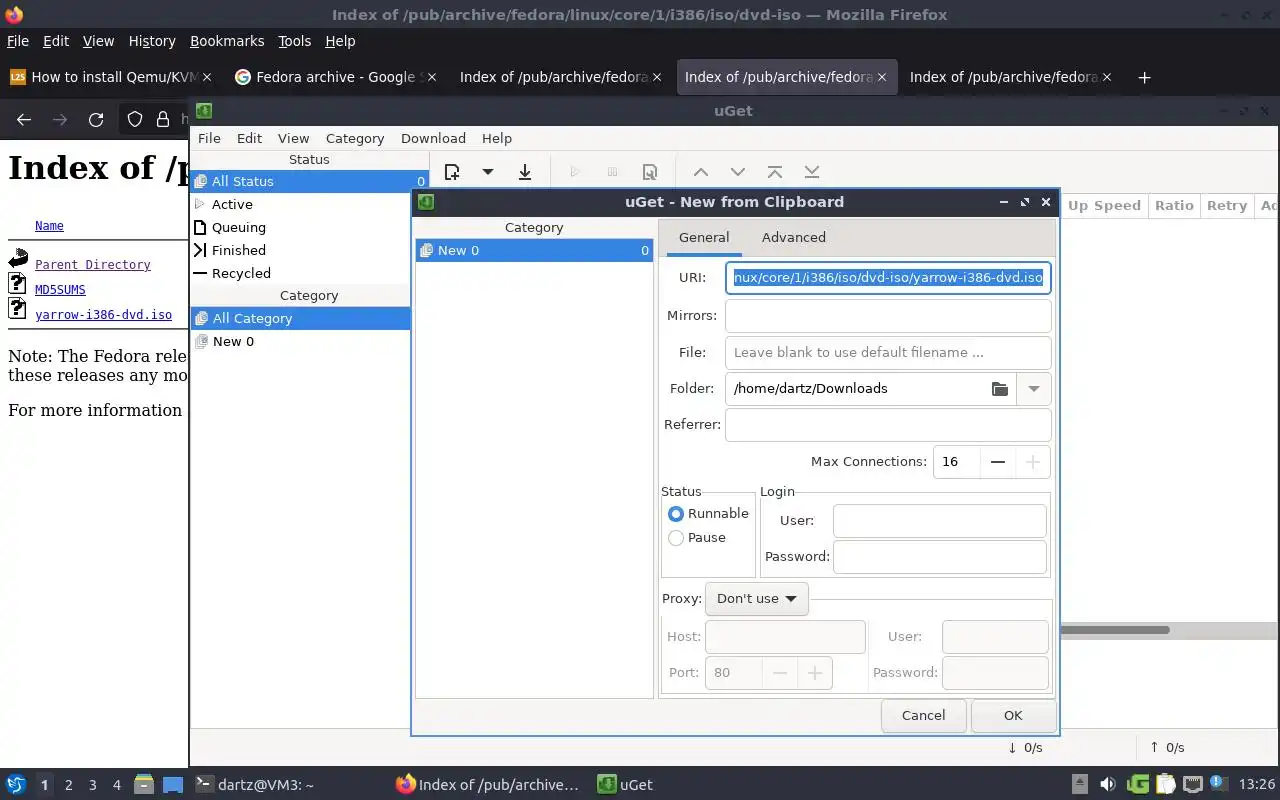Open the yarrow-i386-dvd.iso link
The height and width of the screenshot is (800, 1280).
[103, 315]
